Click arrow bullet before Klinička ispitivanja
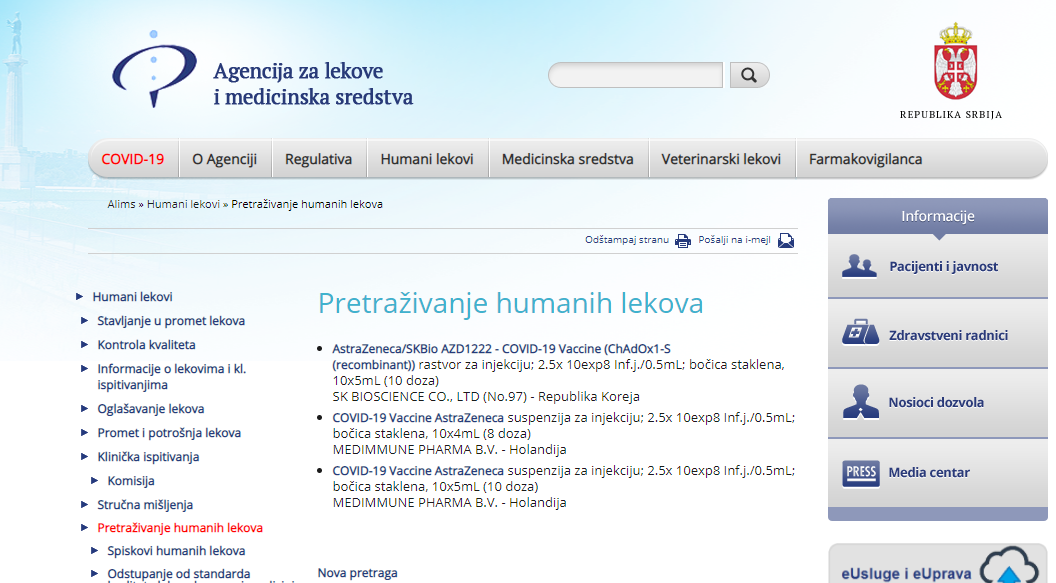 pyautogui.click(x=85, y=456)
